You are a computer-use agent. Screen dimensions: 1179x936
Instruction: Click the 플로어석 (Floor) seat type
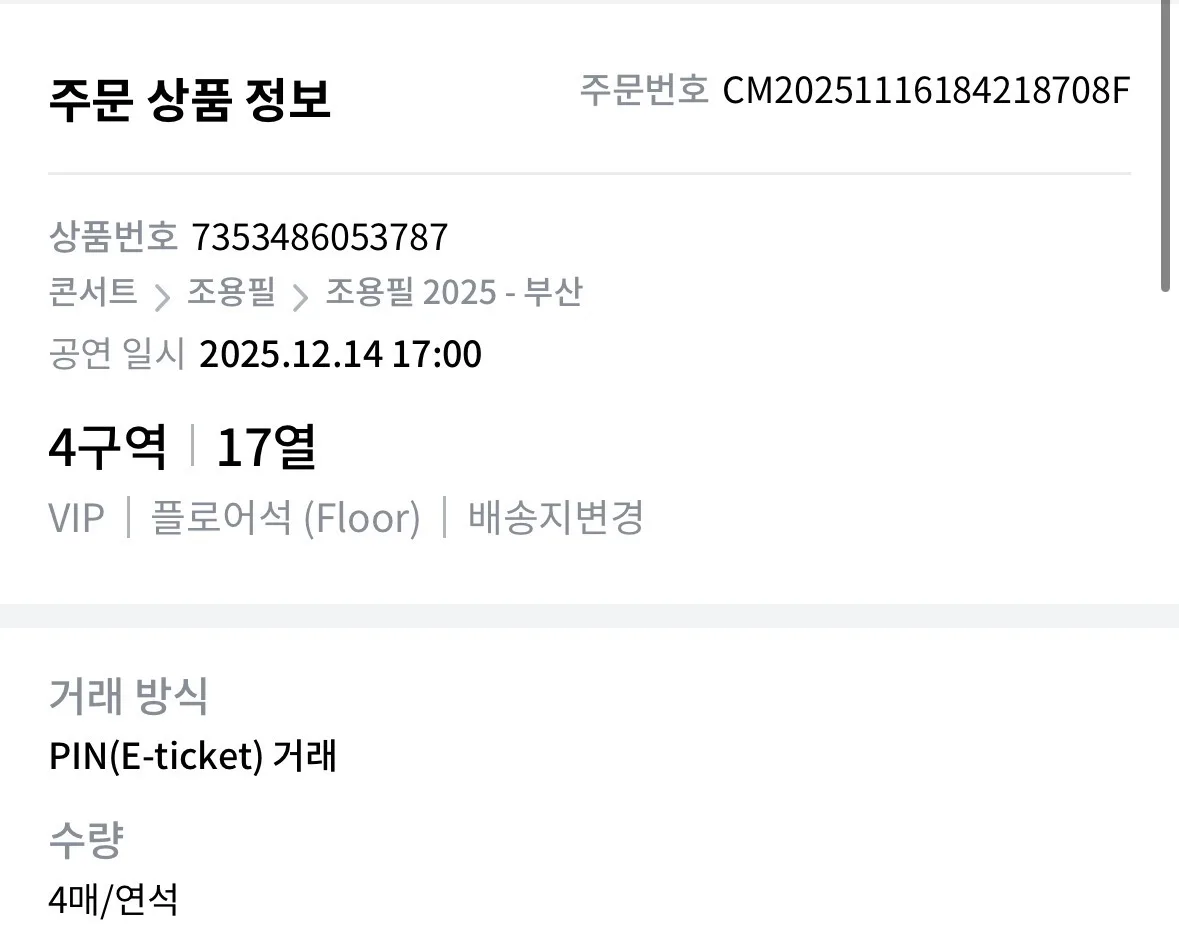285,518
